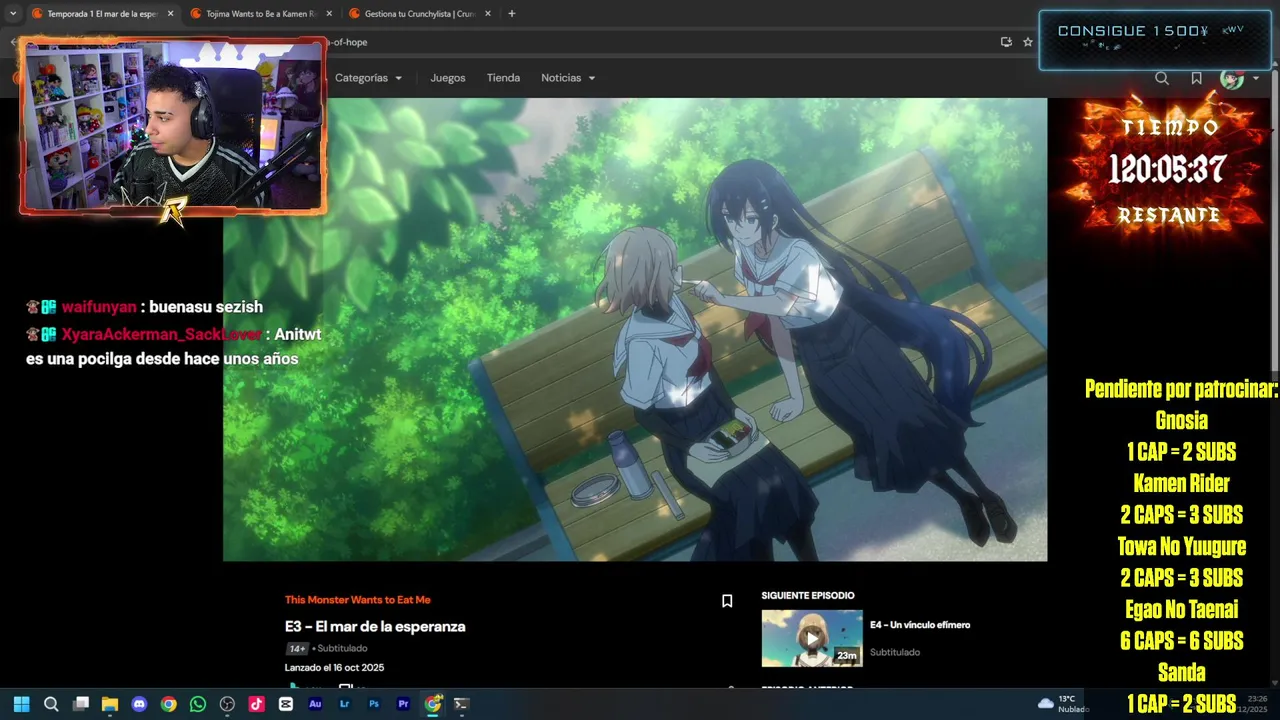The image size is (1280, 720).
Task: Switch to the 'Temporada 1 El mar de la esperanza' tab
Action: tap(100, 14)
